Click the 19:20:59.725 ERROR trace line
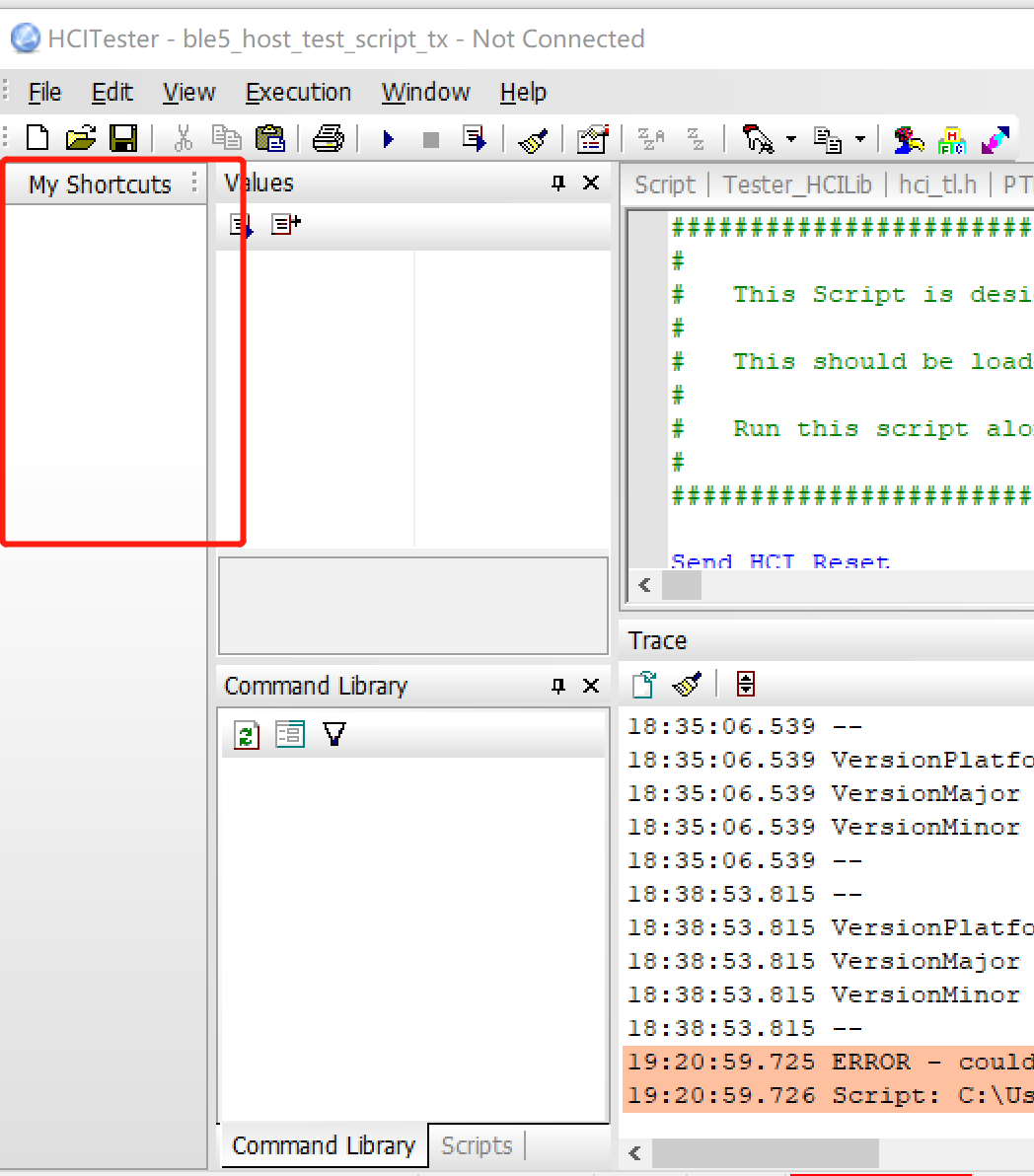This screenshot has width=1034, height=1176. pyautogui.click(x=829, y=1062)
